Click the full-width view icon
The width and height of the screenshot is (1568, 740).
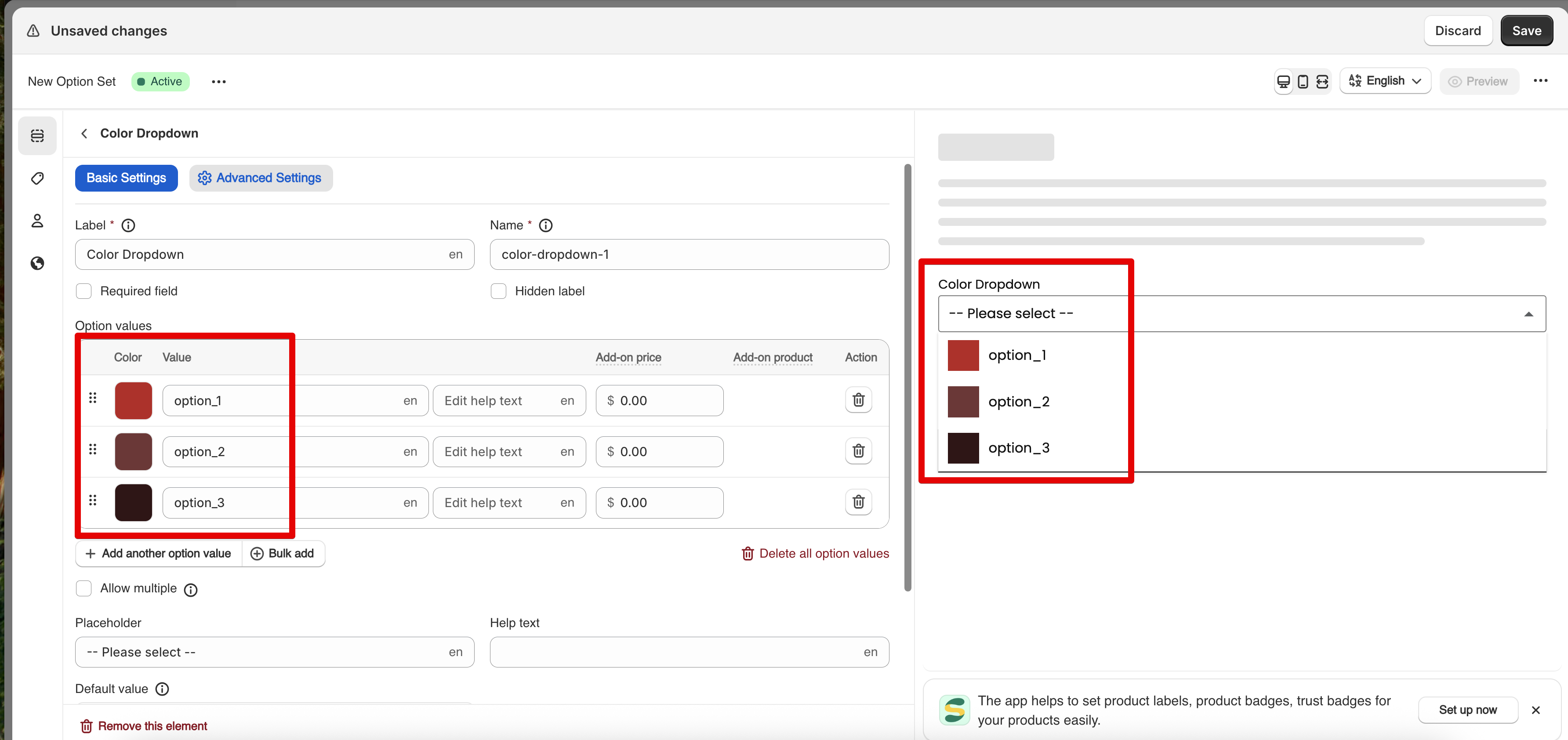(x=1322, y=82)
